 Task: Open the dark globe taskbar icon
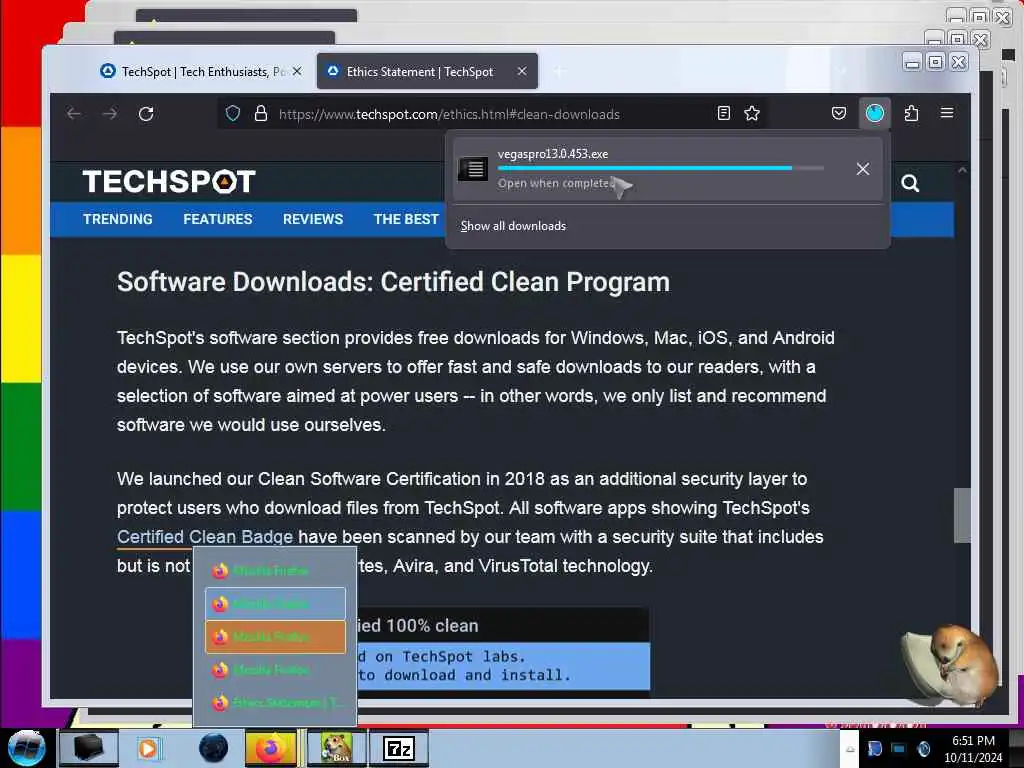(x=214, y=748)
